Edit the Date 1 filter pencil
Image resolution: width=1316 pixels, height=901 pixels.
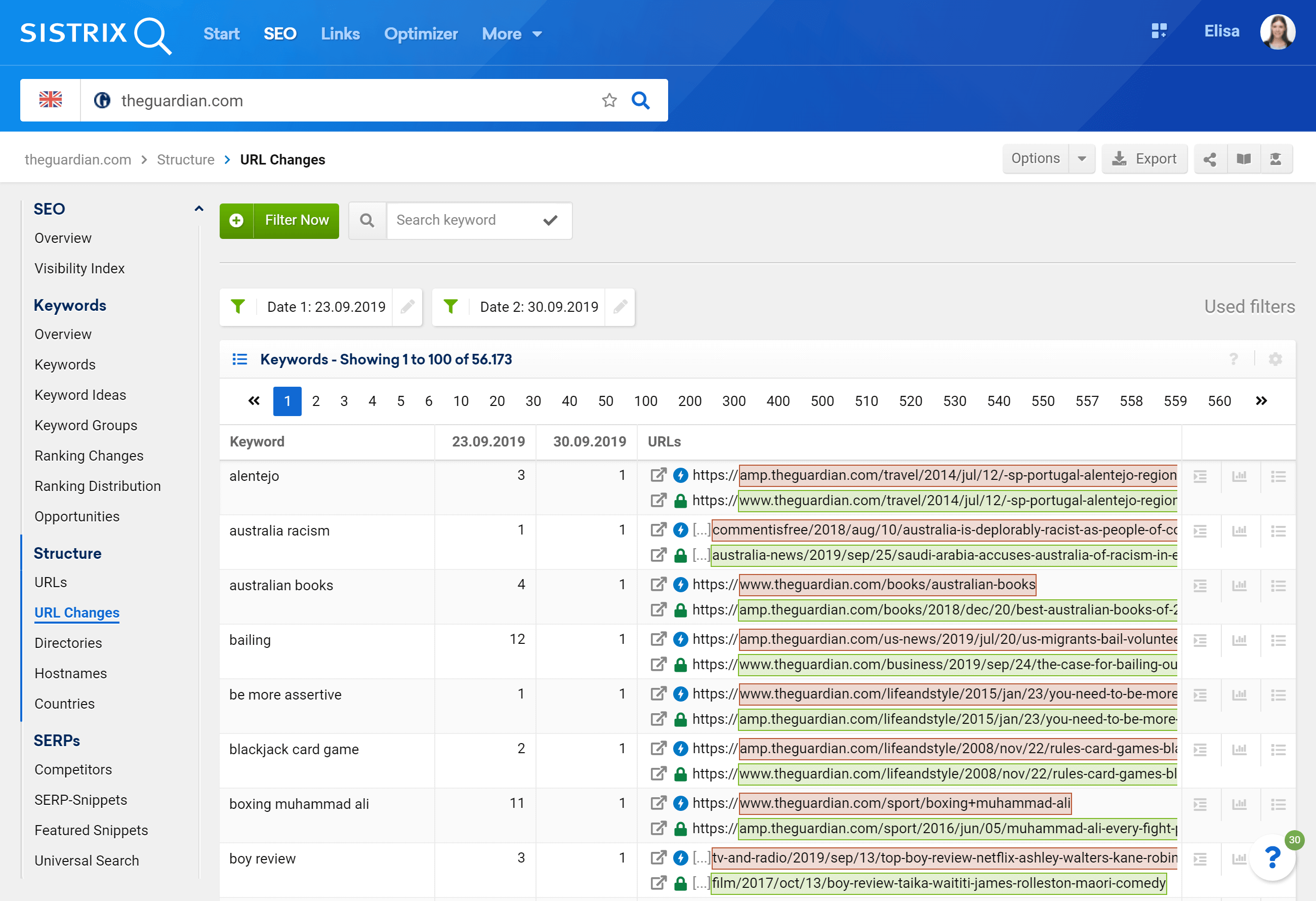(407, 307)
